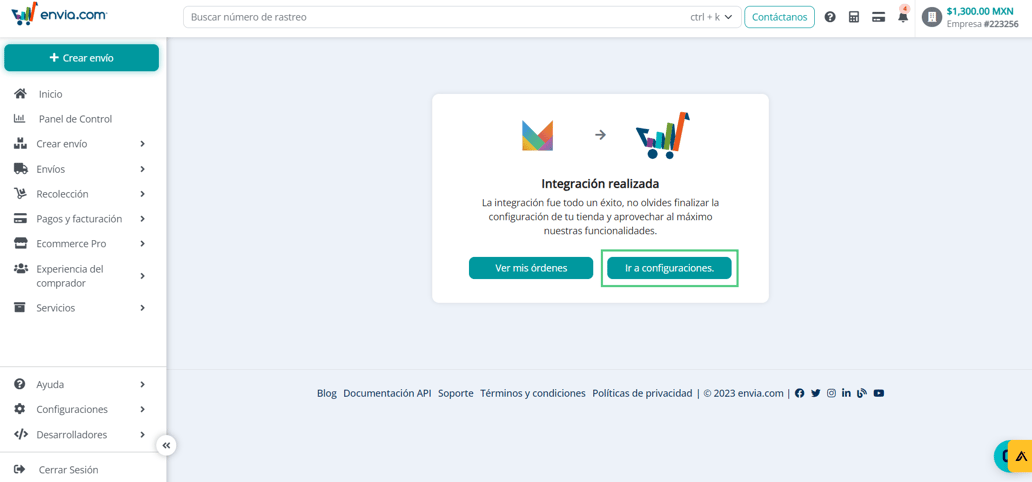
Task: Click the Inicio home icon
Action: (x=20, y=94)
